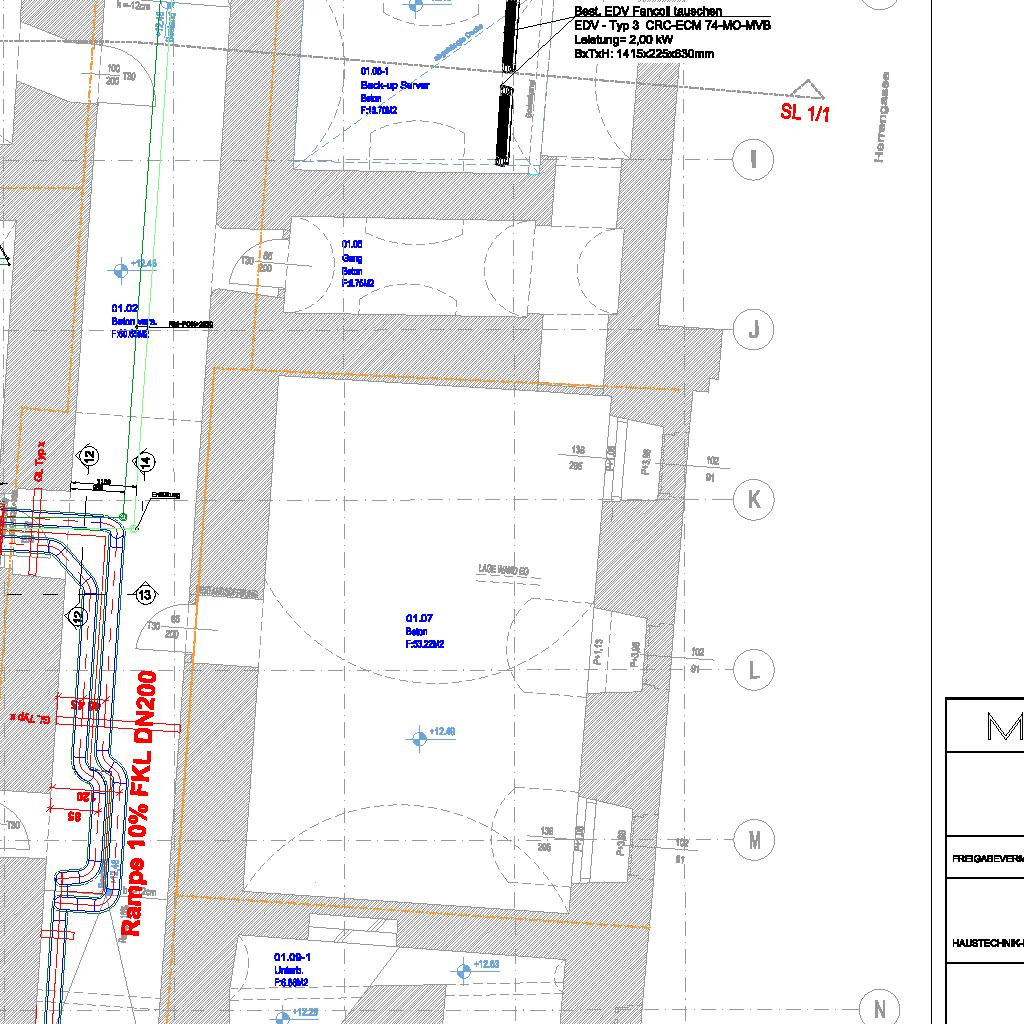This screenshot has width=1024, height=1024.
Task: Pick the grid axis bubble L
Action: [x=753, y=669]
